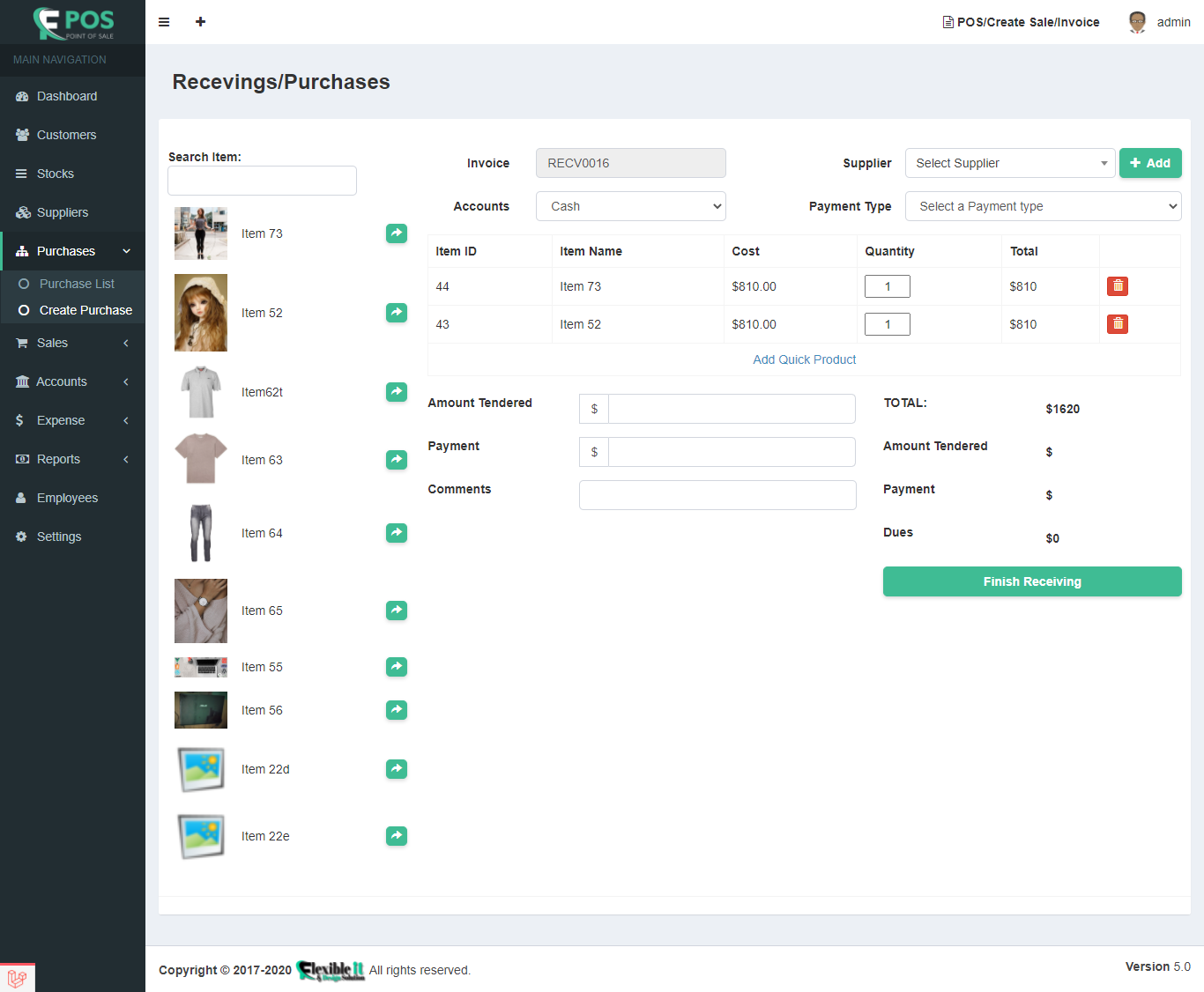Open Customers via its sidebar icon

21,135
